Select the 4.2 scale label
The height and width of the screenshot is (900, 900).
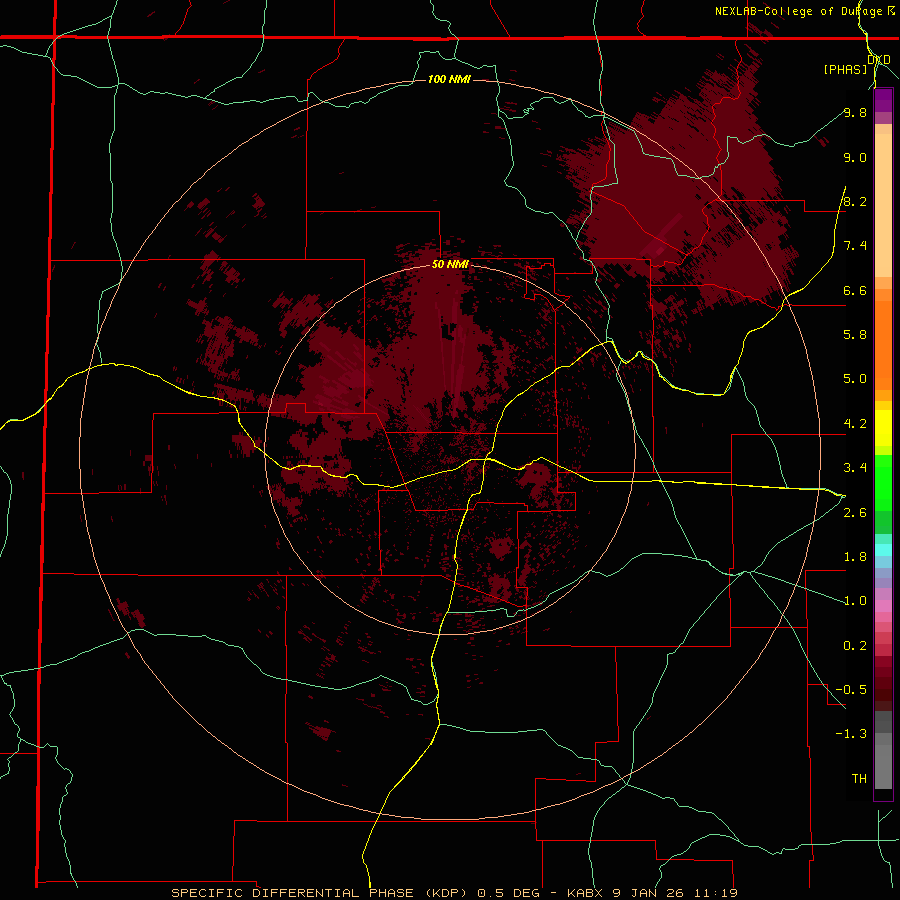855,424
